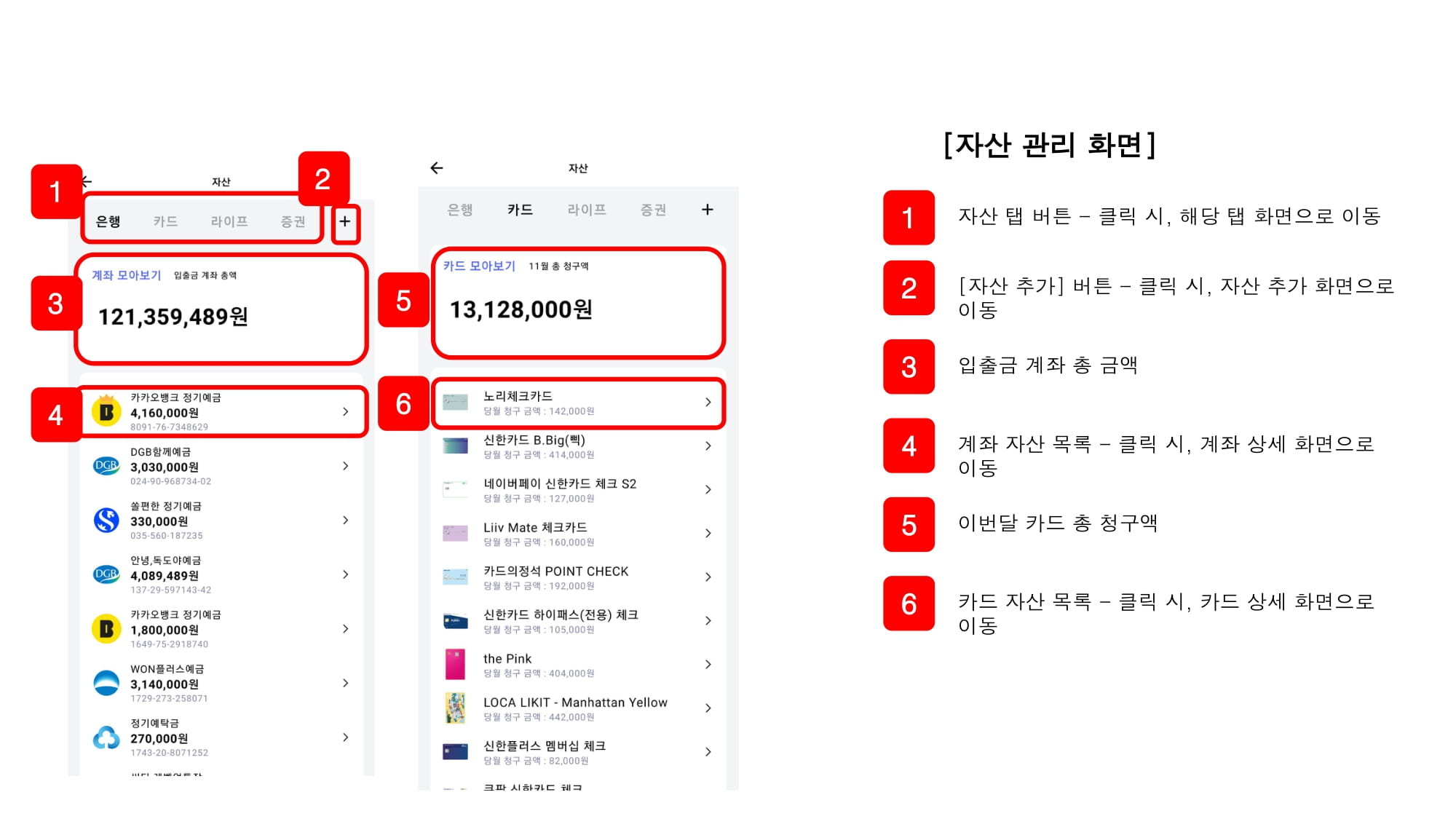Click Shinhan logo for 쏠편한 정기예금
1456x819 pixels.
(x=106, y=520)
